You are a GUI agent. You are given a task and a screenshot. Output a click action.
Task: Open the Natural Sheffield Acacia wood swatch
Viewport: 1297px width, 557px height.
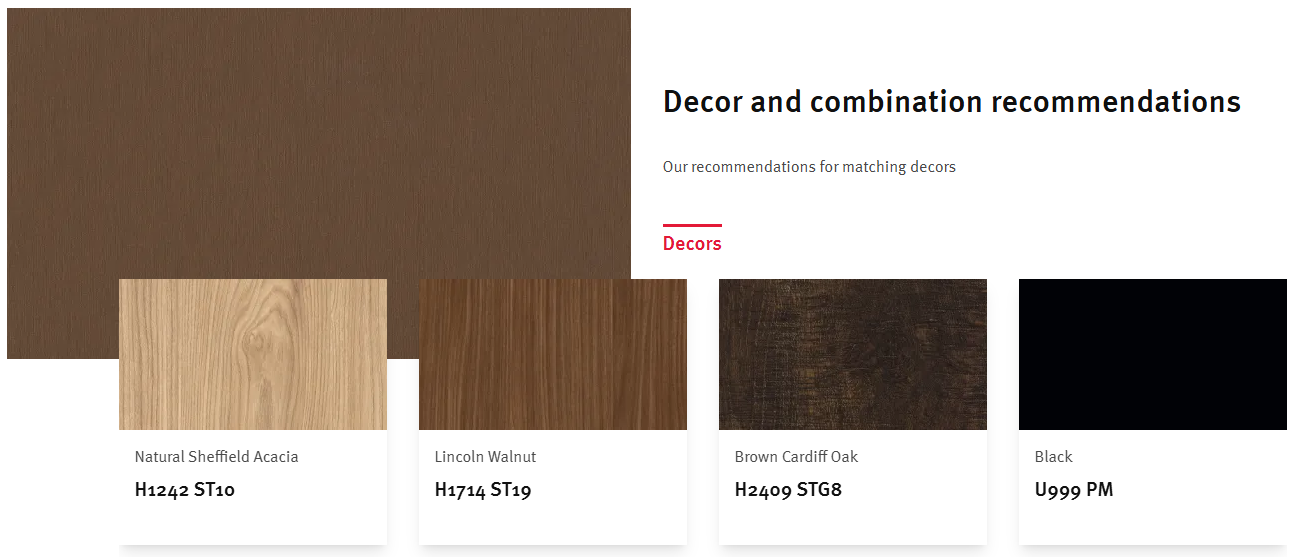pyautogui.click(x=253, y=354)
